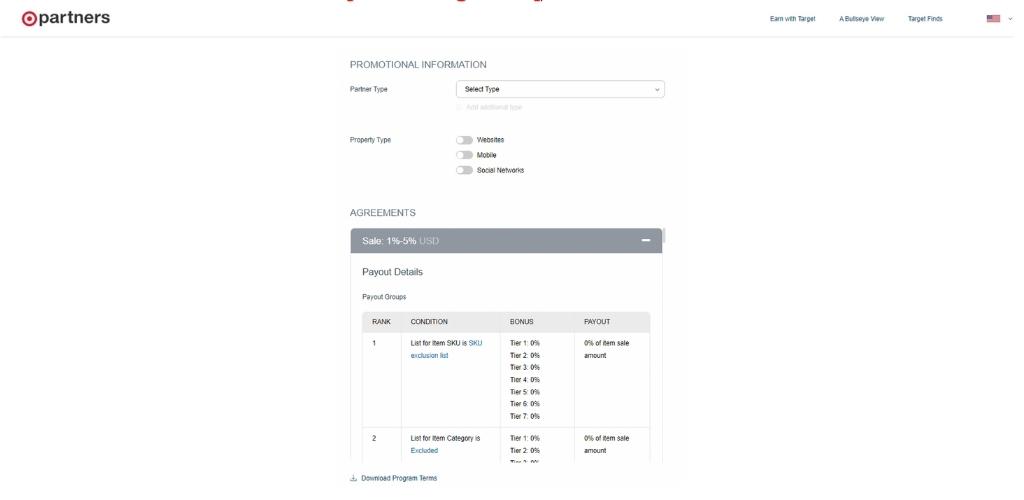
Task: Click the download icon beside Program Terms
Action: [x=354, y=478]
